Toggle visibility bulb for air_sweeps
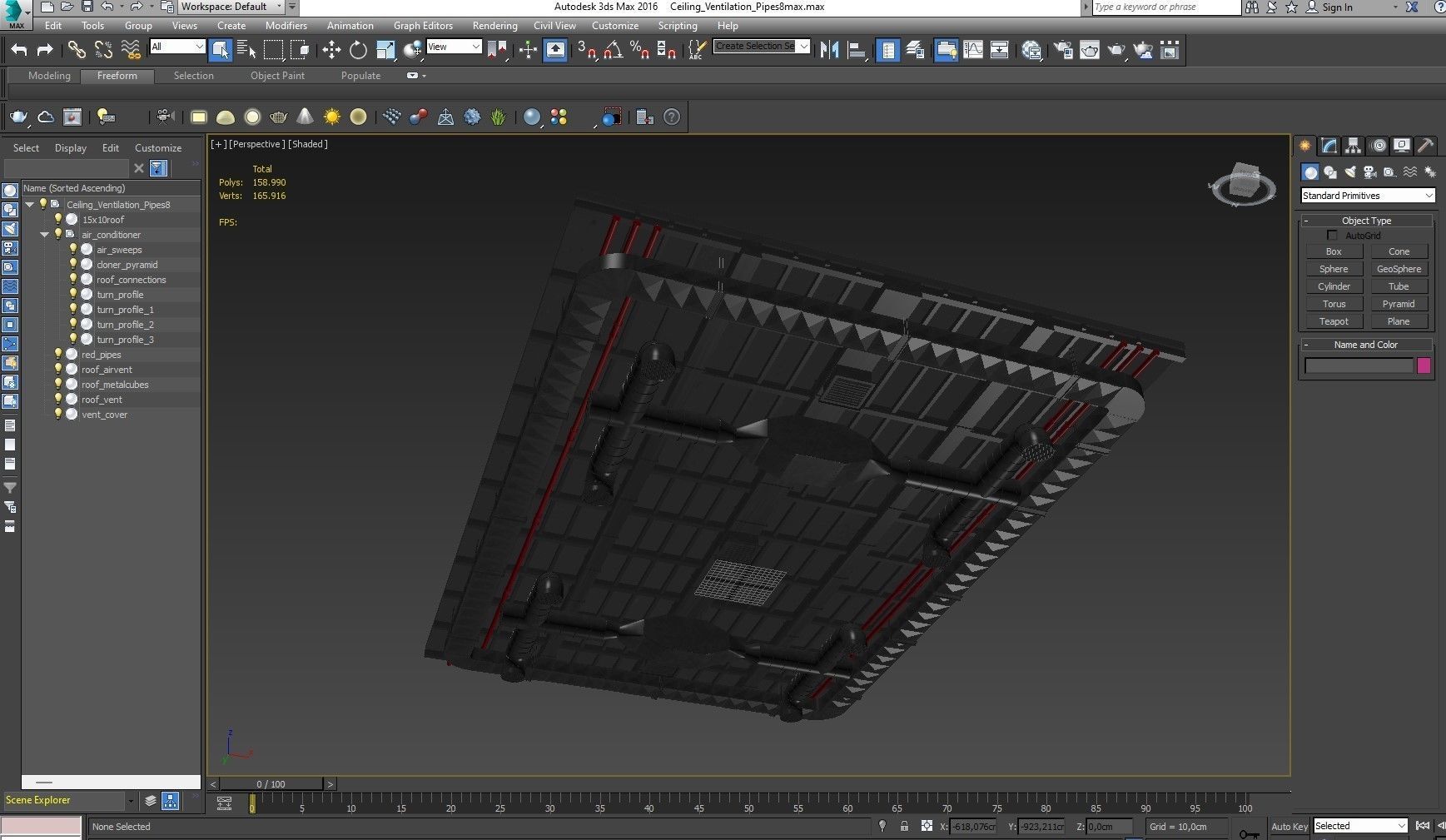The width and height of the screenshot is (1446, 840). pyautogui.click(x=73, y=250)
